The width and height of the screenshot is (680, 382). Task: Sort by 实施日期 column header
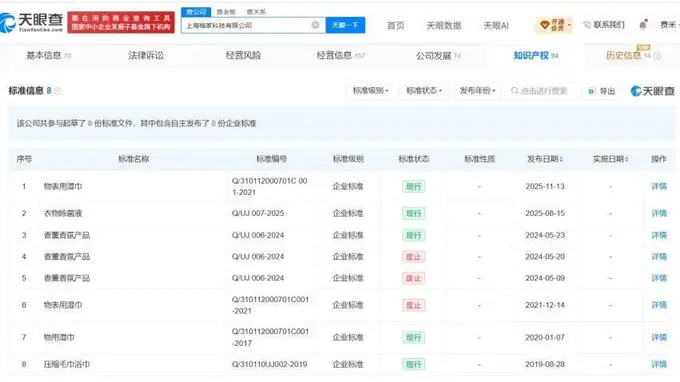611,159
